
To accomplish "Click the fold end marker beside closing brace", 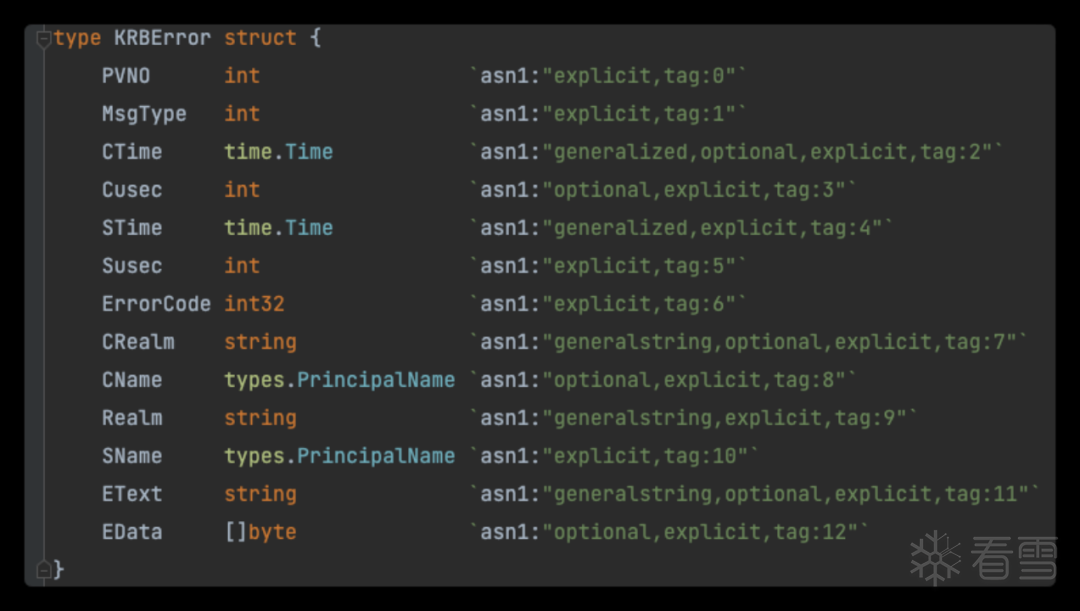I will [43, 570].
